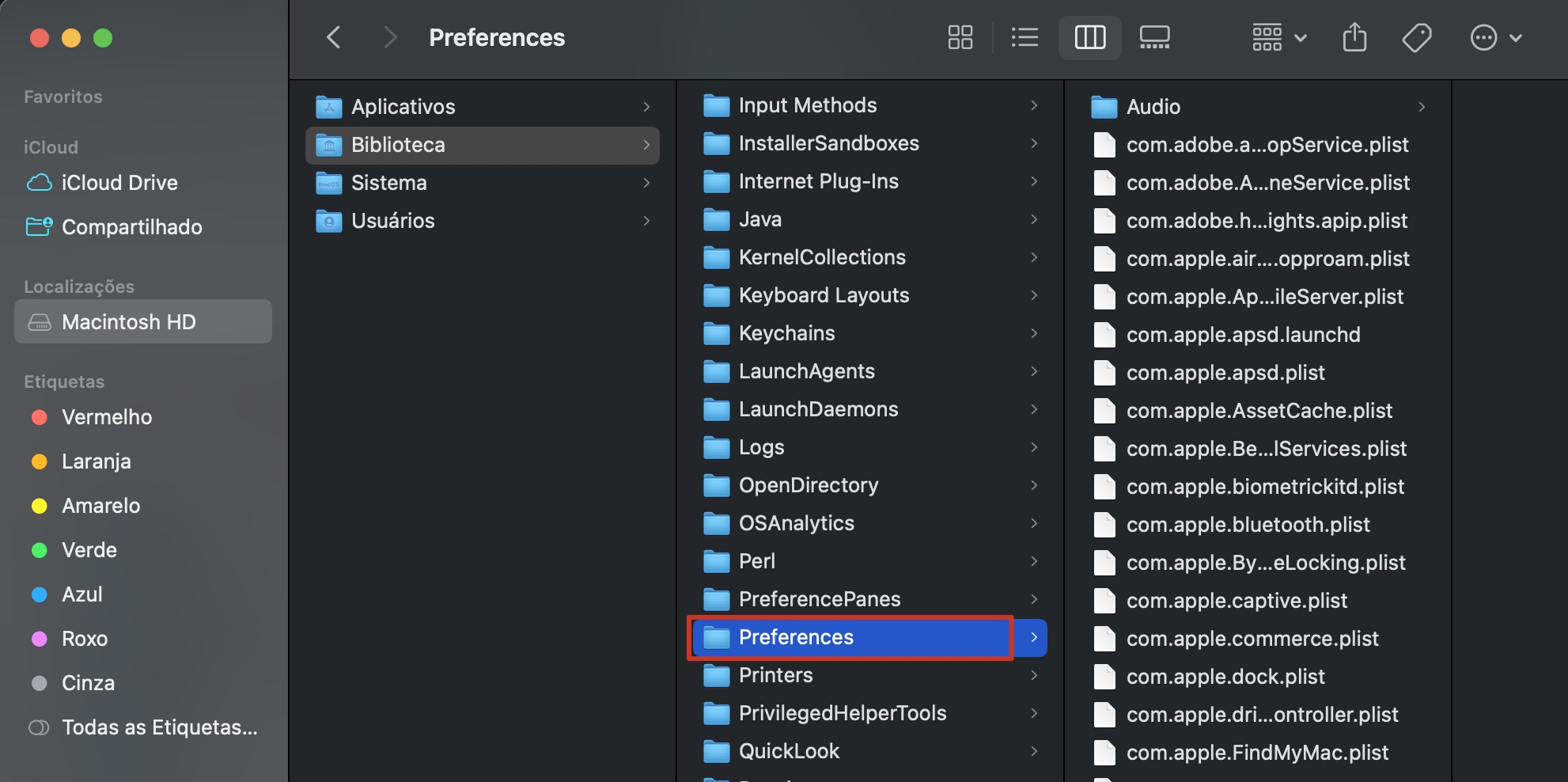The height and width of the screenshot is (782, 1568).
Task: Switch to gallery view mode
Action: (x=1154, y=36)
